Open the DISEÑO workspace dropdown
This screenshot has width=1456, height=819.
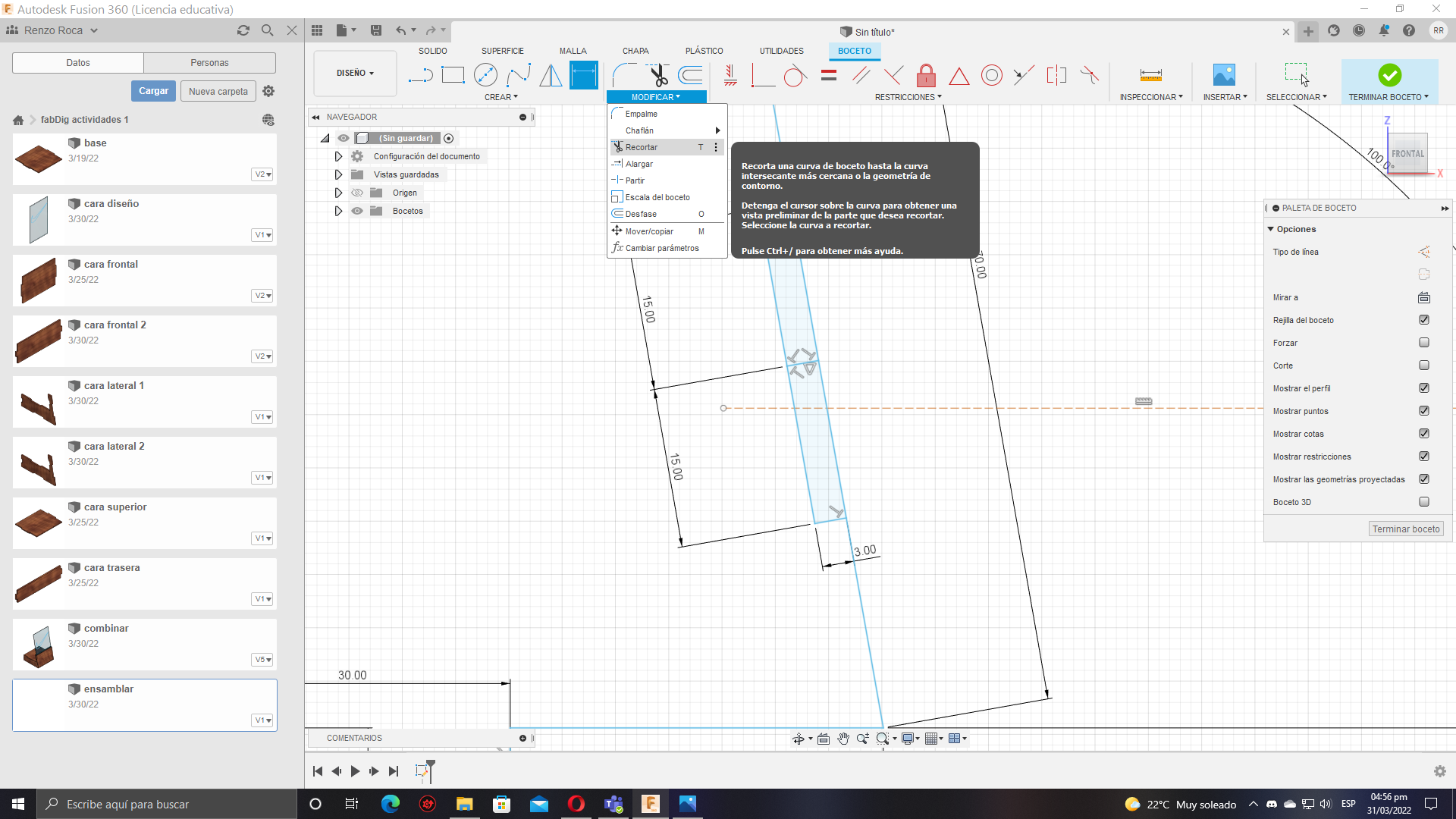pos(355,74)
